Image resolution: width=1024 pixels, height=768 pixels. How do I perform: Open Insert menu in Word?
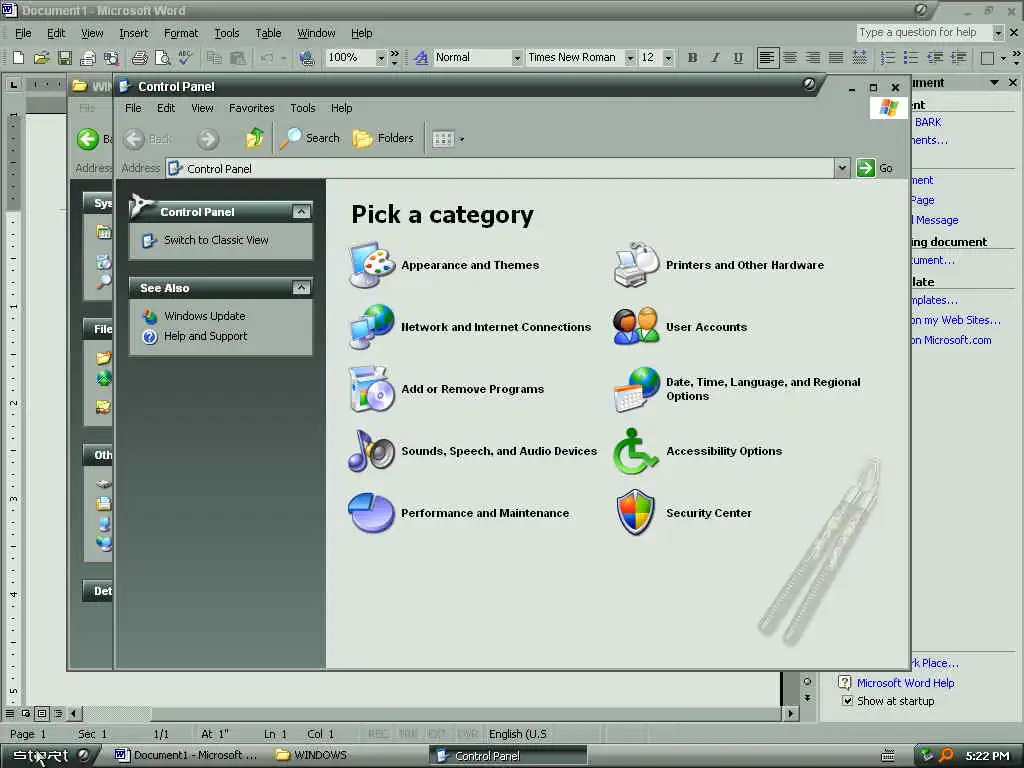tap(133, 33)
